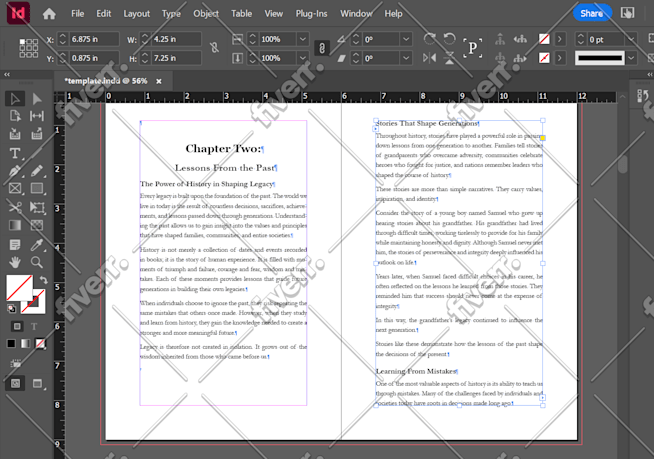Select the Type tool
654x459 pixels.
coord(15,153)
